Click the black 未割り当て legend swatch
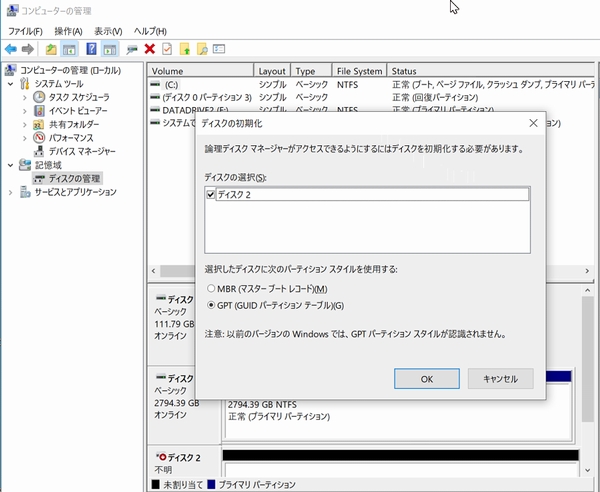 (x=155, y=484)
